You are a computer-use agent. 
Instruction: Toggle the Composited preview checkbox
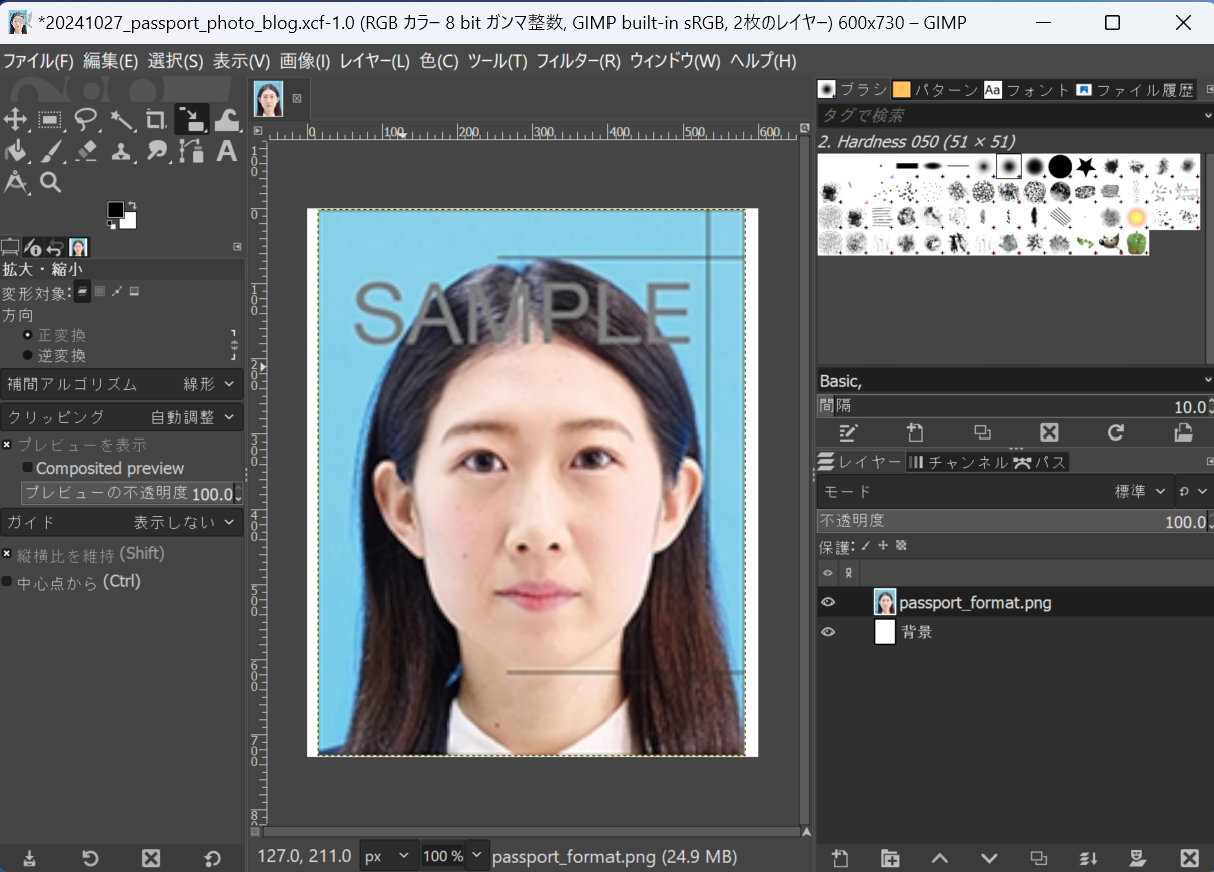tap(28, 468)
